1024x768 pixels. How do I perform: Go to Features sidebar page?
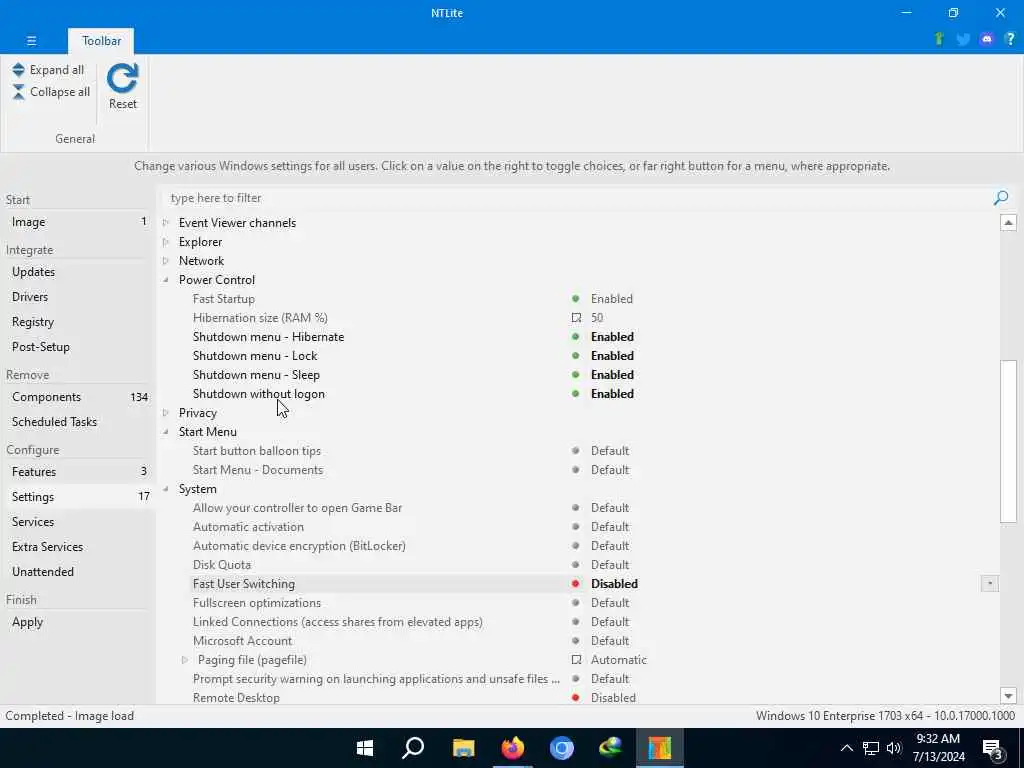77,472
